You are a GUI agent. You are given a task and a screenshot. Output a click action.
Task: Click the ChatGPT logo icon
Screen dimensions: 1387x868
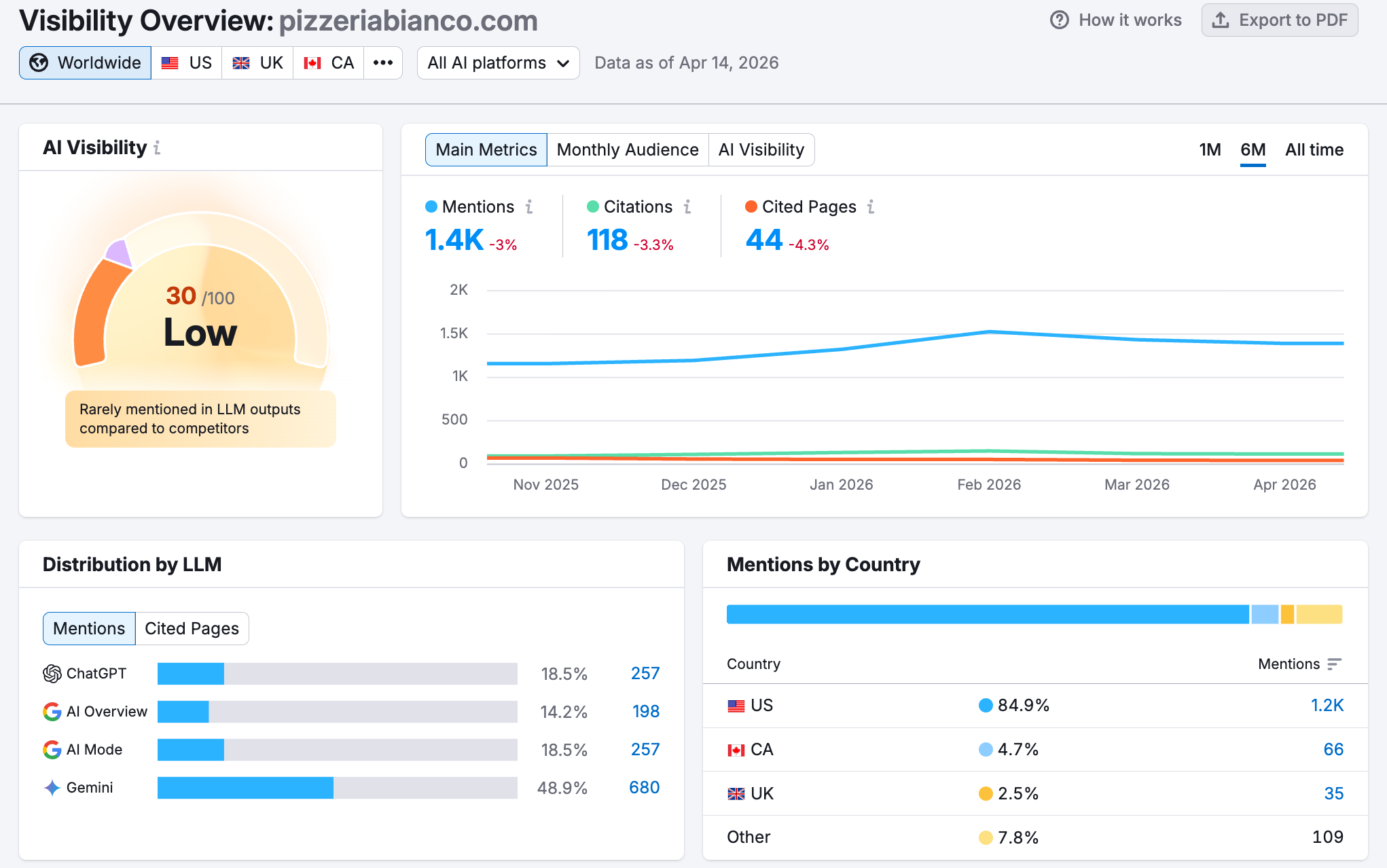52,673
